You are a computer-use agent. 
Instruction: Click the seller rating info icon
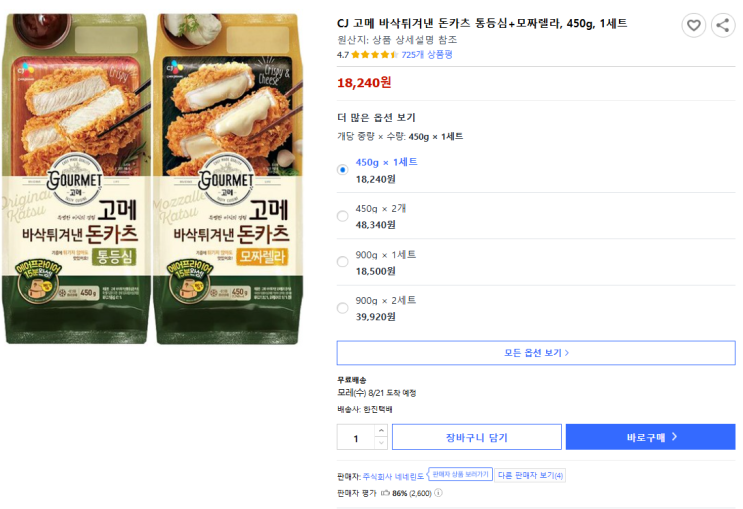(438, 493)
